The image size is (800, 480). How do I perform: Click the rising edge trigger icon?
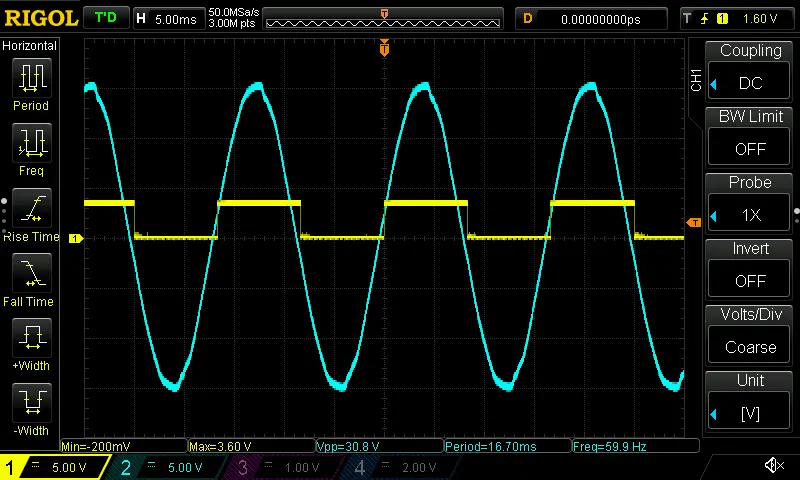(x=705, y=19)
